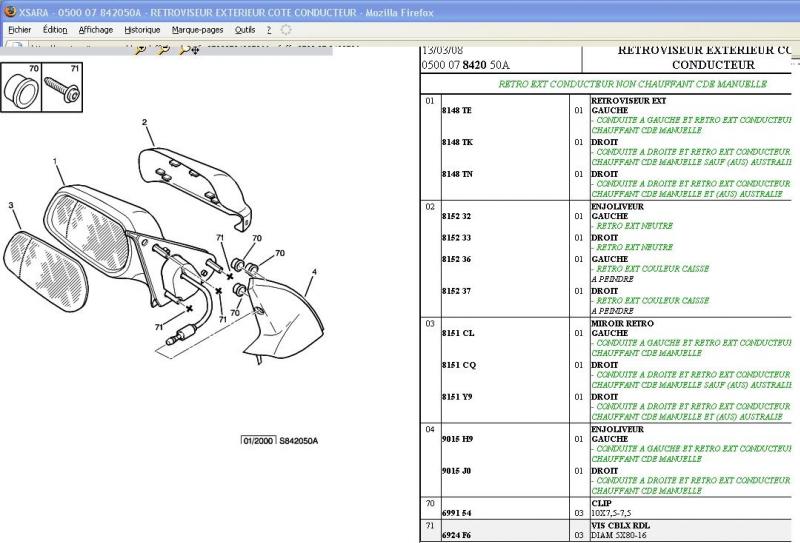Click reference number 71 in the table
Viewport: 800px width, 543px height.
430,525
